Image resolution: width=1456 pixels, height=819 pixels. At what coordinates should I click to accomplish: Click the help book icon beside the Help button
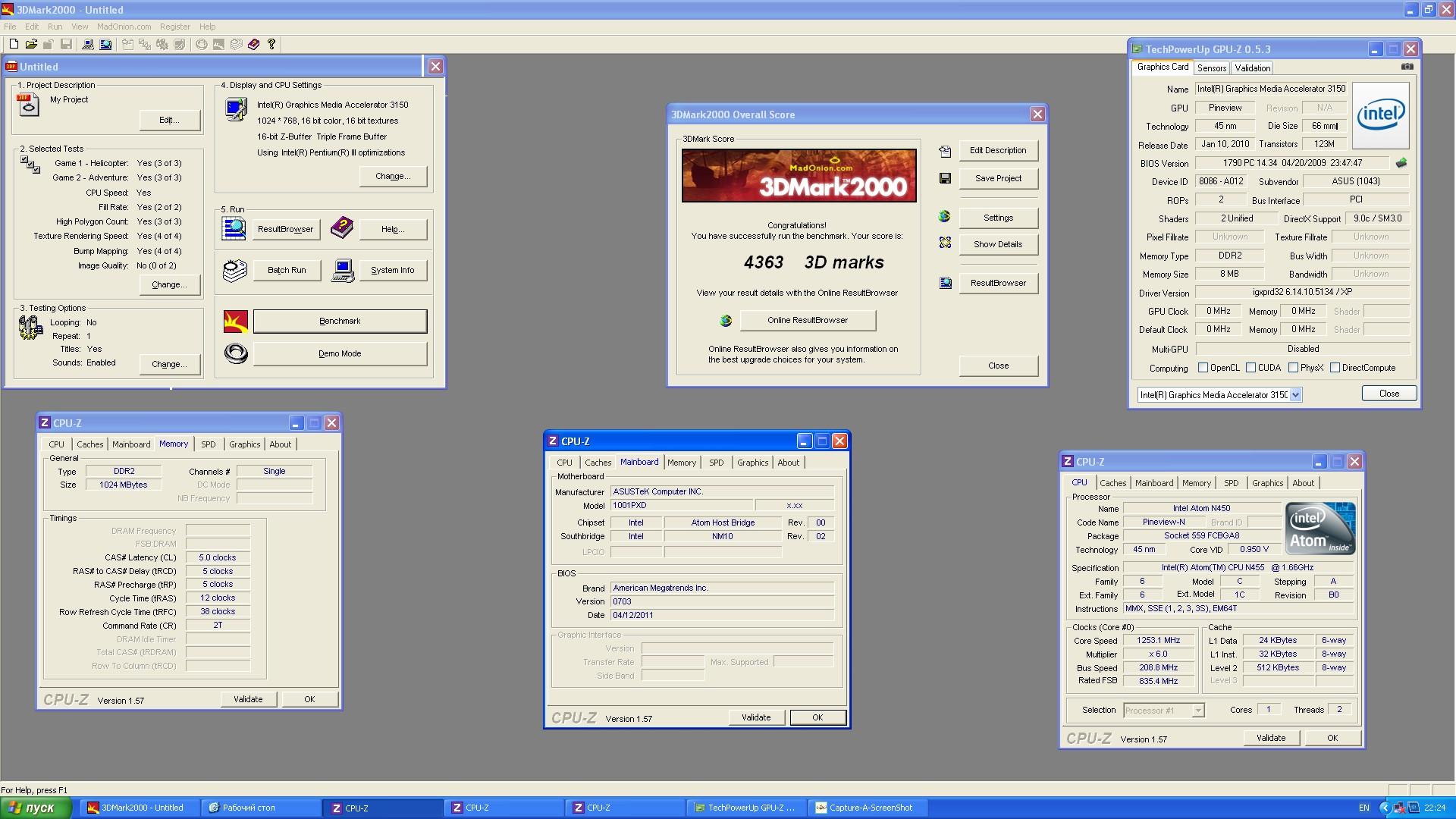342,227
